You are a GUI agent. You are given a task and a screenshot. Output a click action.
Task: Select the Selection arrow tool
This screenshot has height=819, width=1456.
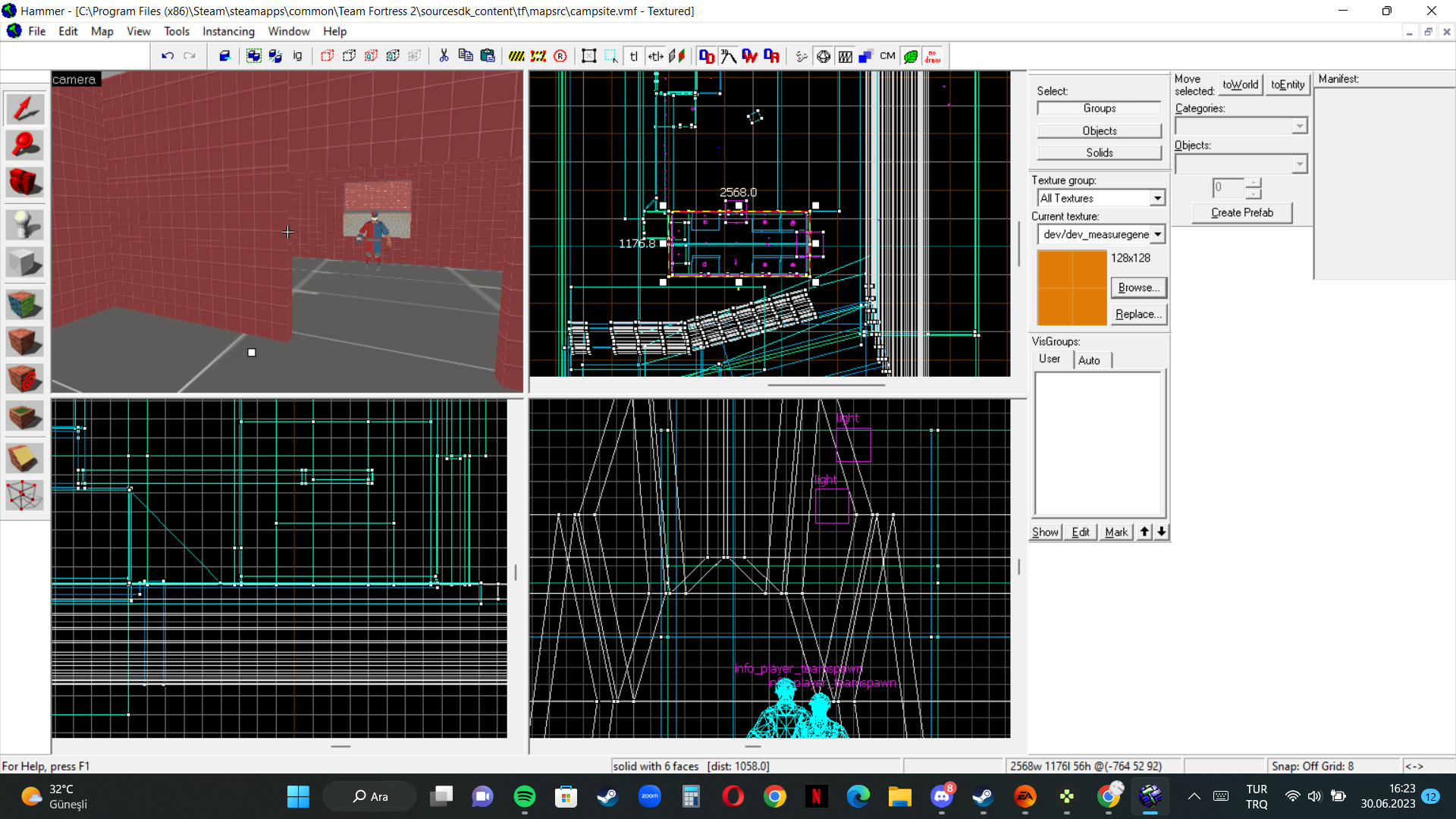25,108
